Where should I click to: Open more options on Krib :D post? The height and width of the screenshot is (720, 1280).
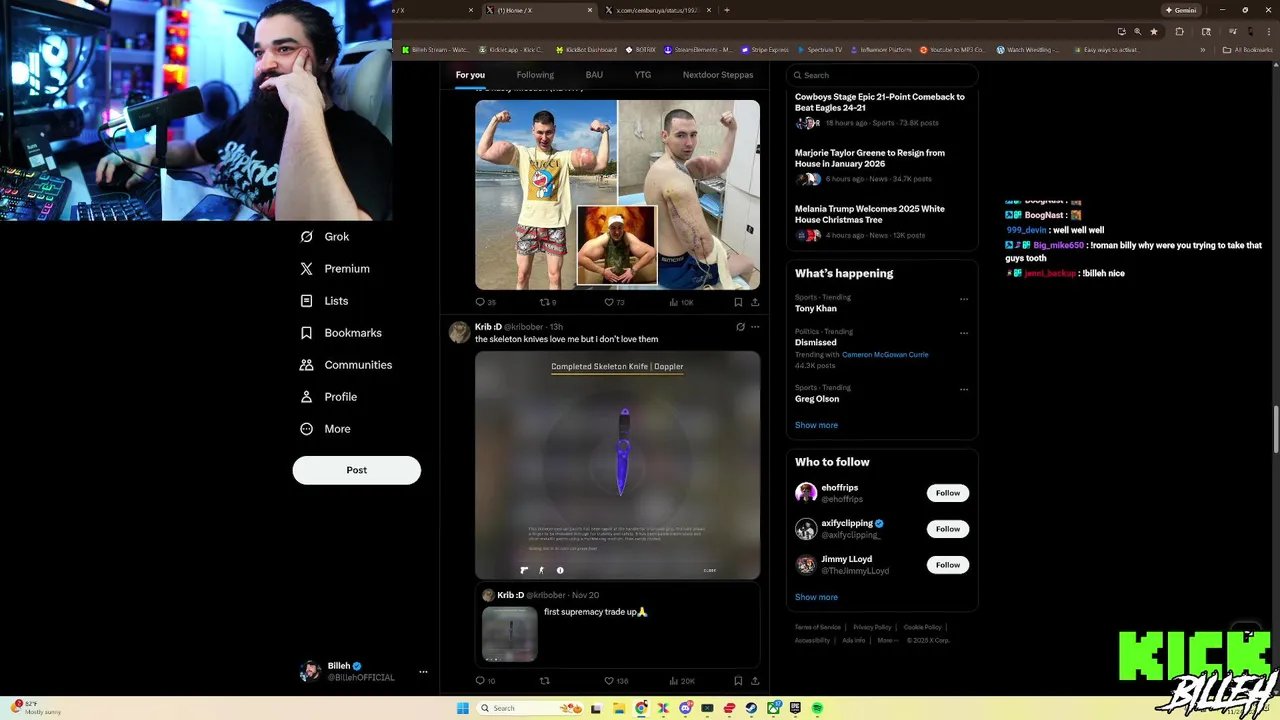755,327
